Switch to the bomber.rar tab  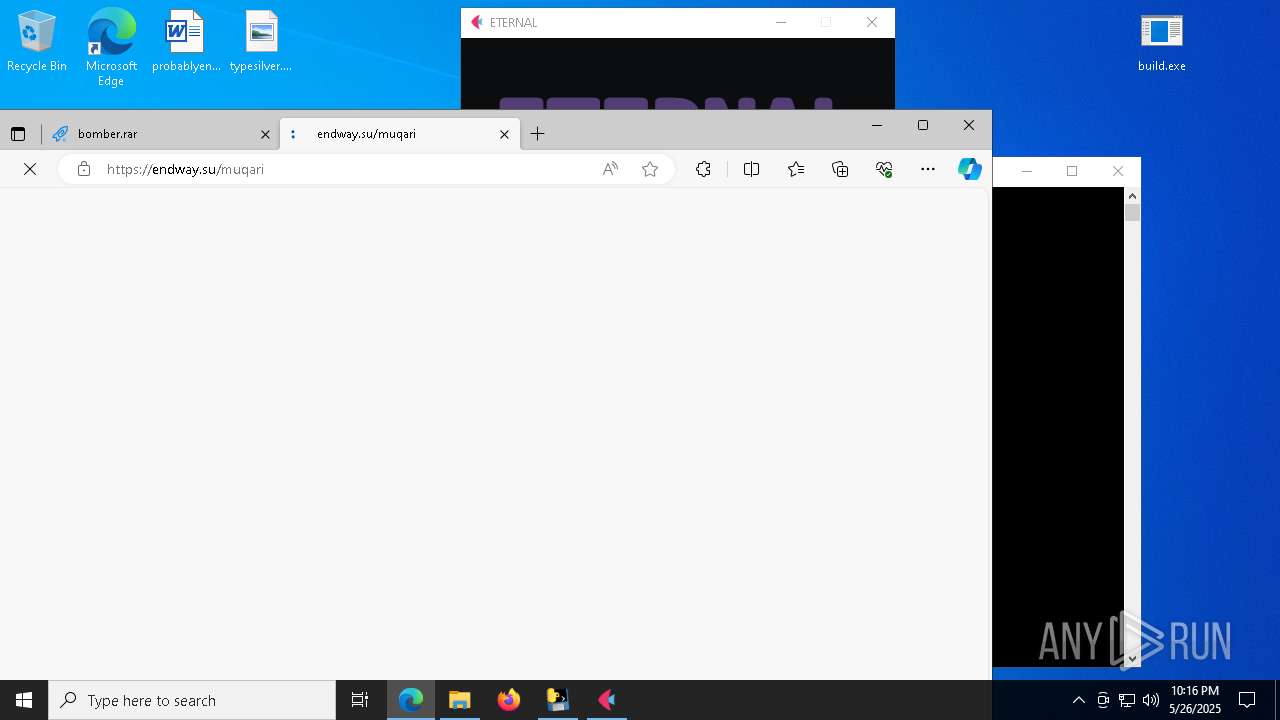click(161, 134)
